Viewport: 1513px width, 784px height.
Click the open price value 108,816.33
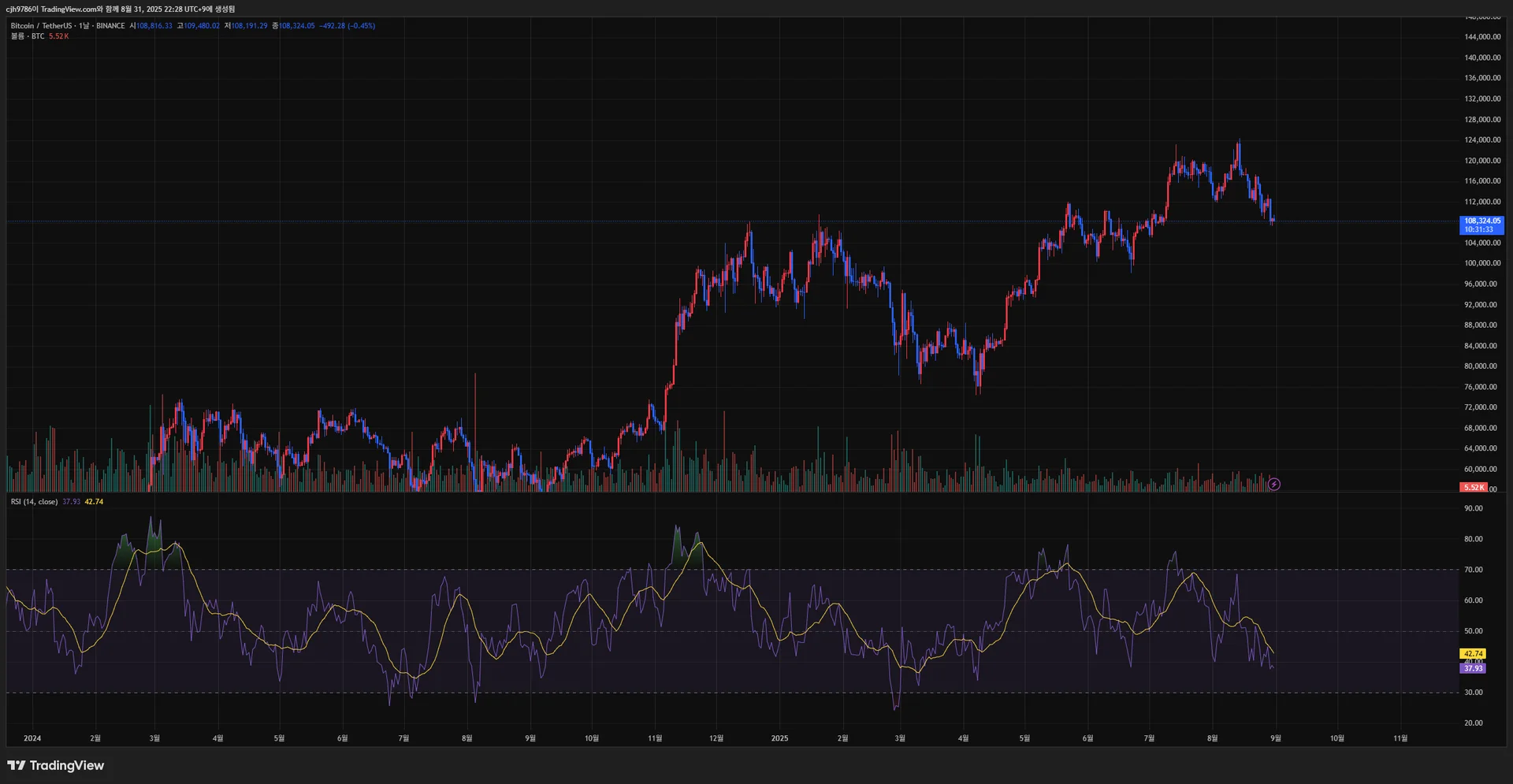point(154,26)
